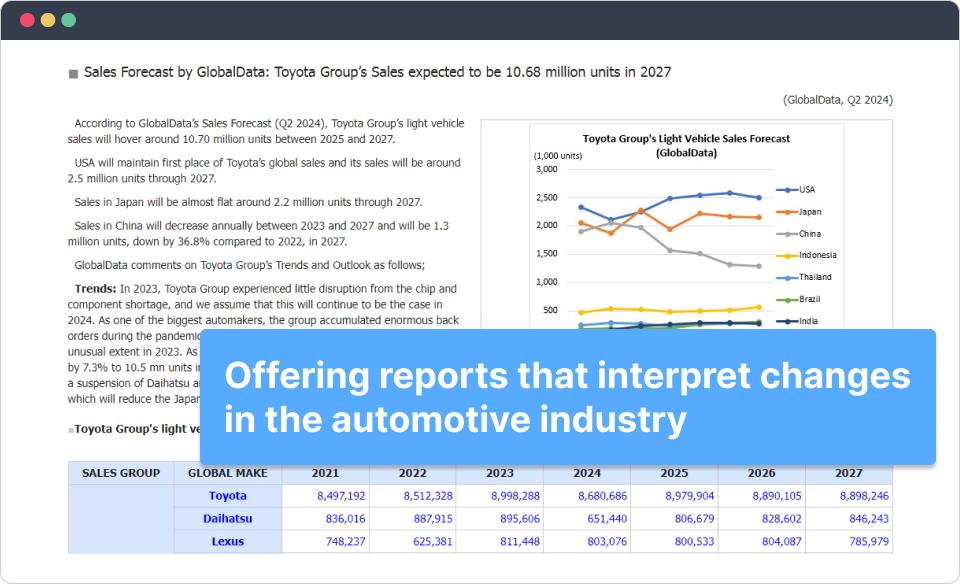Click the 2025 column header

point(674,473)
